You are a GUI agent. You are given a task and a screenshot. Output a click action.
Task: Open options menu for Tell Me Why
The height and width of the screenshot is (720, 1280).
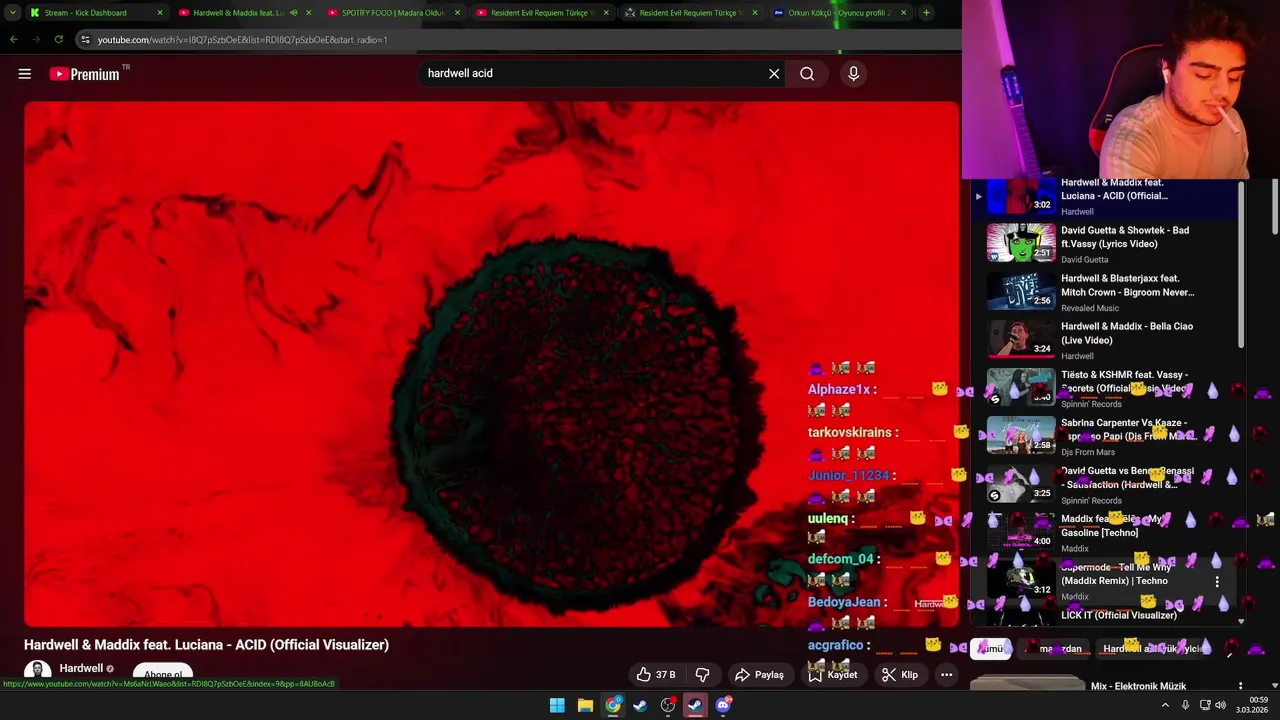pyautogui.click(x=1217, y=581)
